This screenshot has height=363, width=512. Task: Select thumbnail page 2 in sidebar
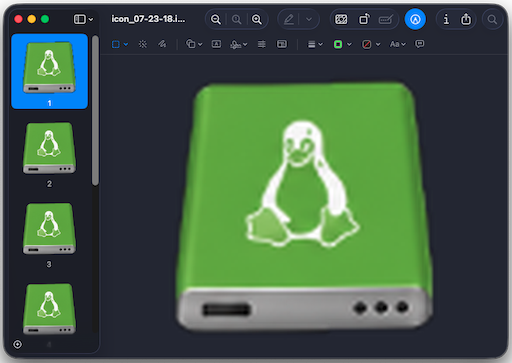[49, 148]
